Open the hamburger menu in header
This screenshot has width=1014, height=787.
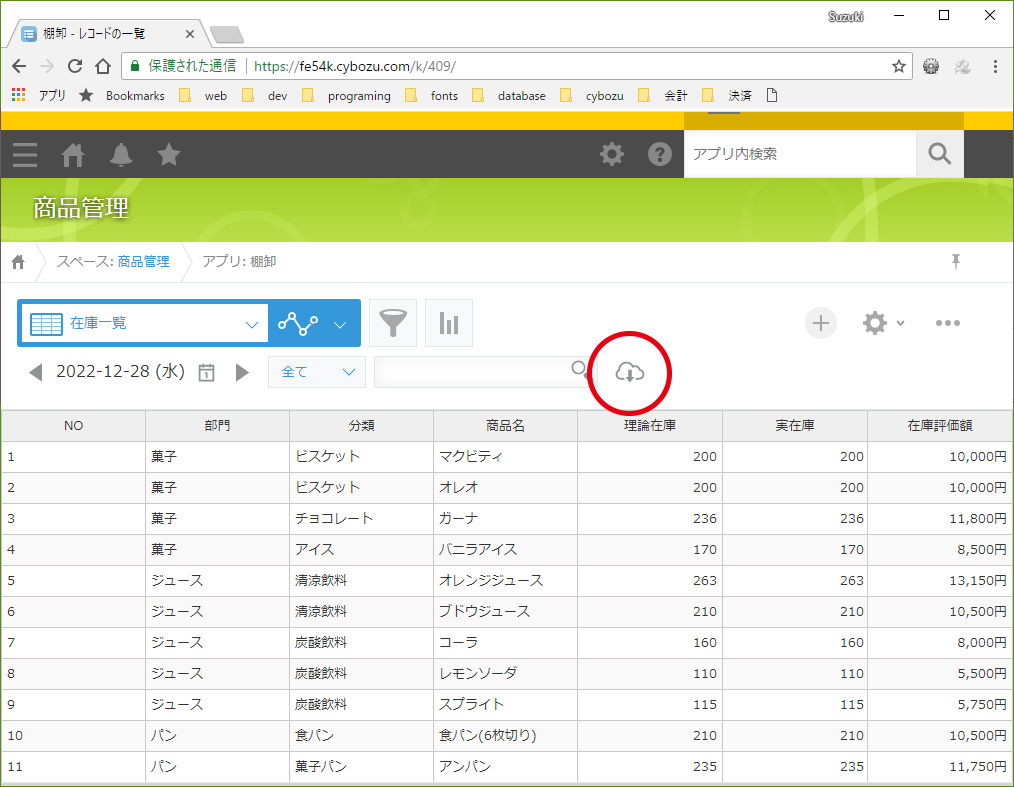(25, 155)
